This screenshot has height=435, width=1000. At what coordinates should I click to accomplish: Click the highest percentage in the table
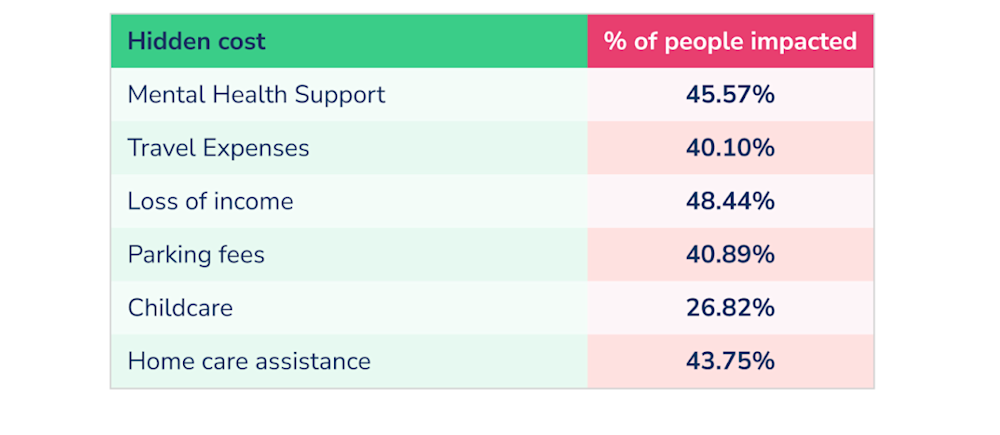pos(730,201)
